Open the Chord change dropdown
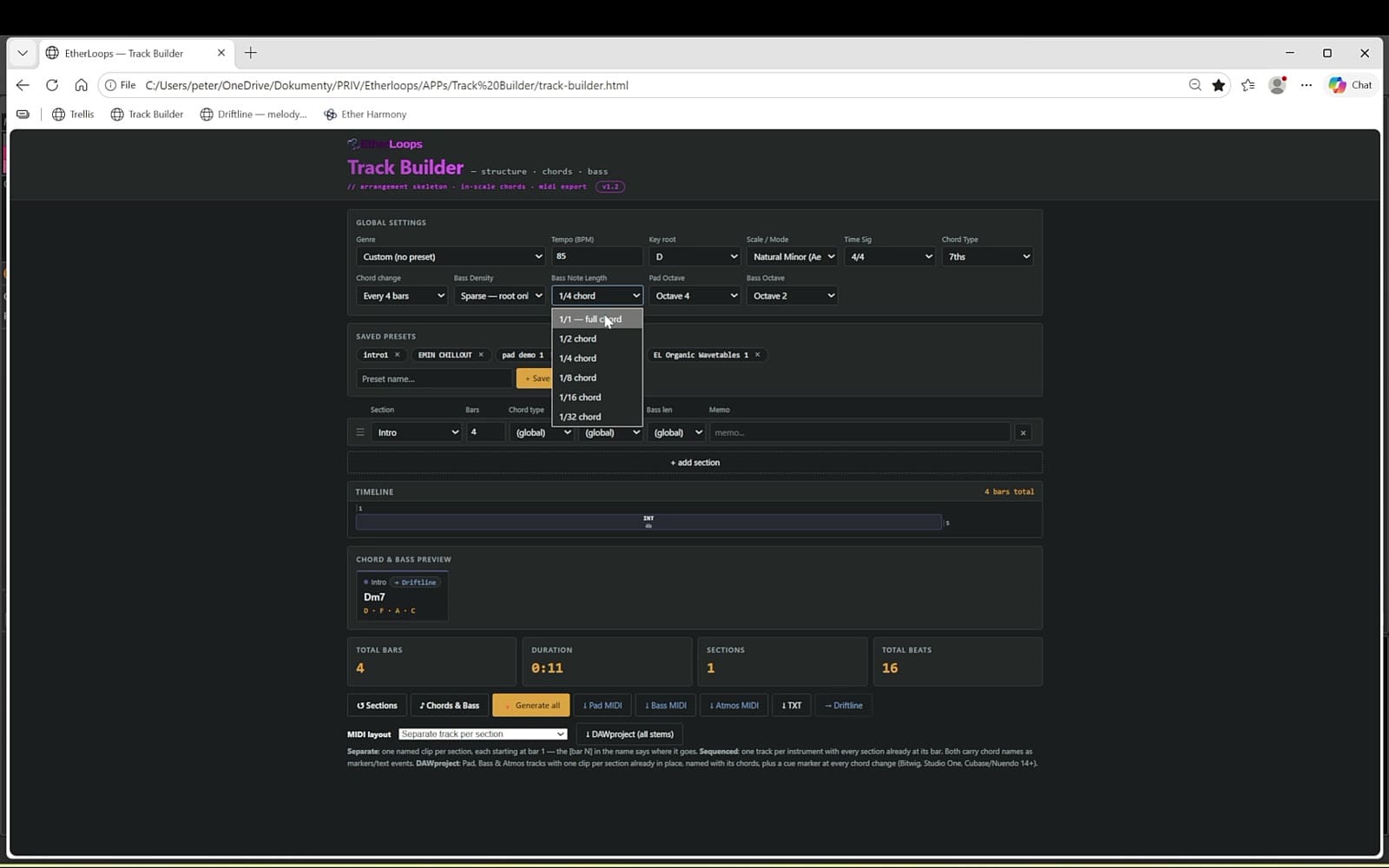This screenshot has height=868, width=1389. pyautogui.click(x=401, y=296)
